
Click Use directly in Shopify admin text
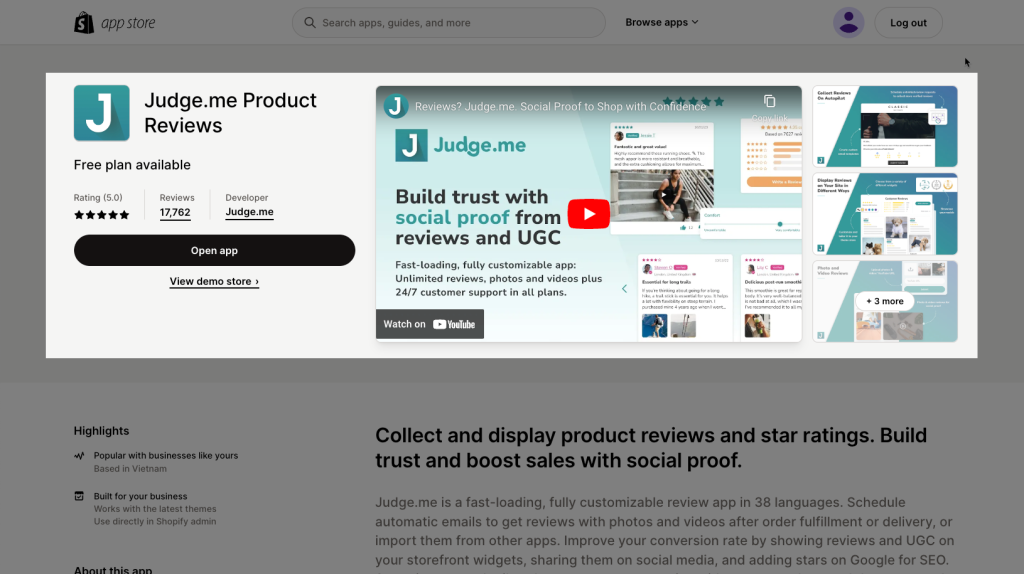[155, 521]
